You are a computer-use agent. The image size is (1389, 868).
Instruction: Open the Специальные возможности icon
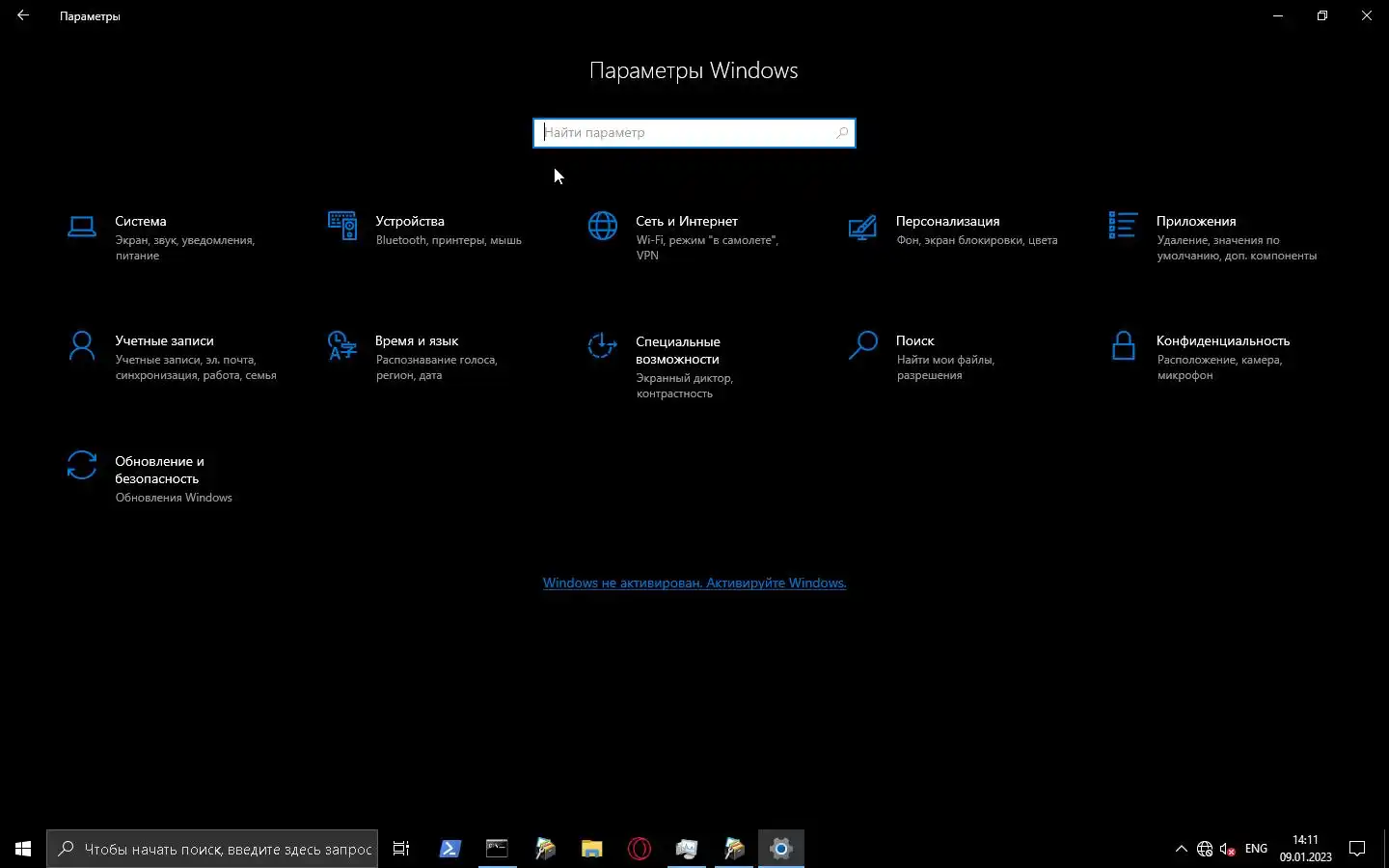pos(602,345)
